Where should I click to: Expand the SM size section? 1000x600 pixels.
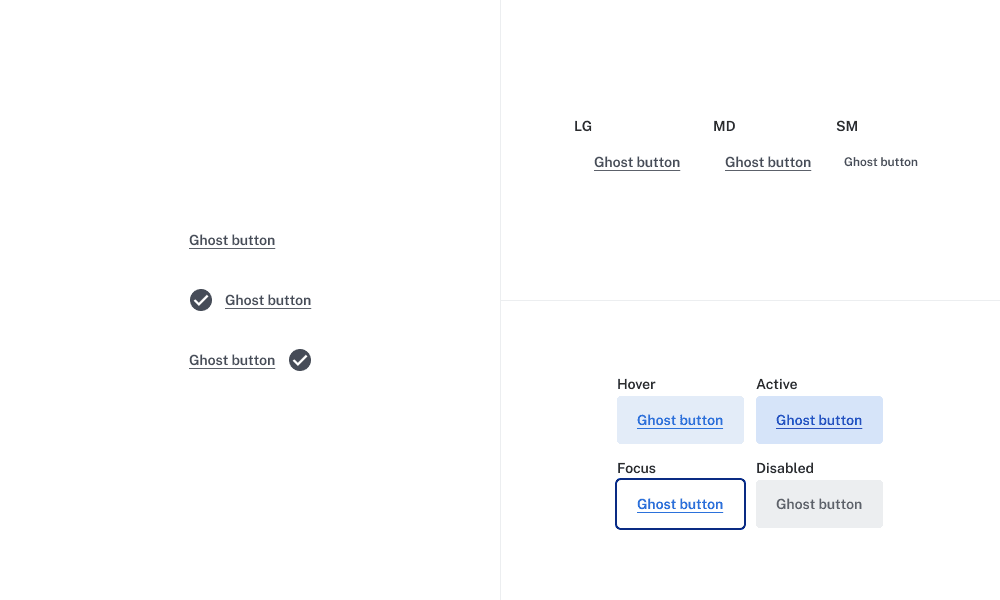tap(847, 126)
